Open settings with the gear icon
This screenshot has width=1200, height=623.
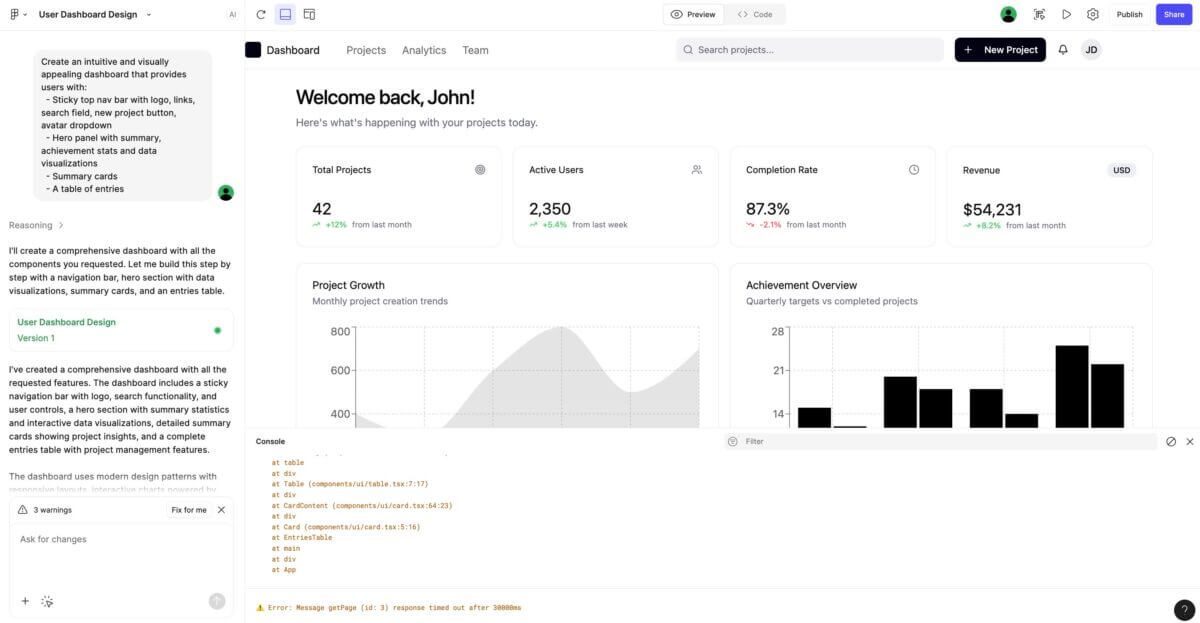[x=1093, y=14]
